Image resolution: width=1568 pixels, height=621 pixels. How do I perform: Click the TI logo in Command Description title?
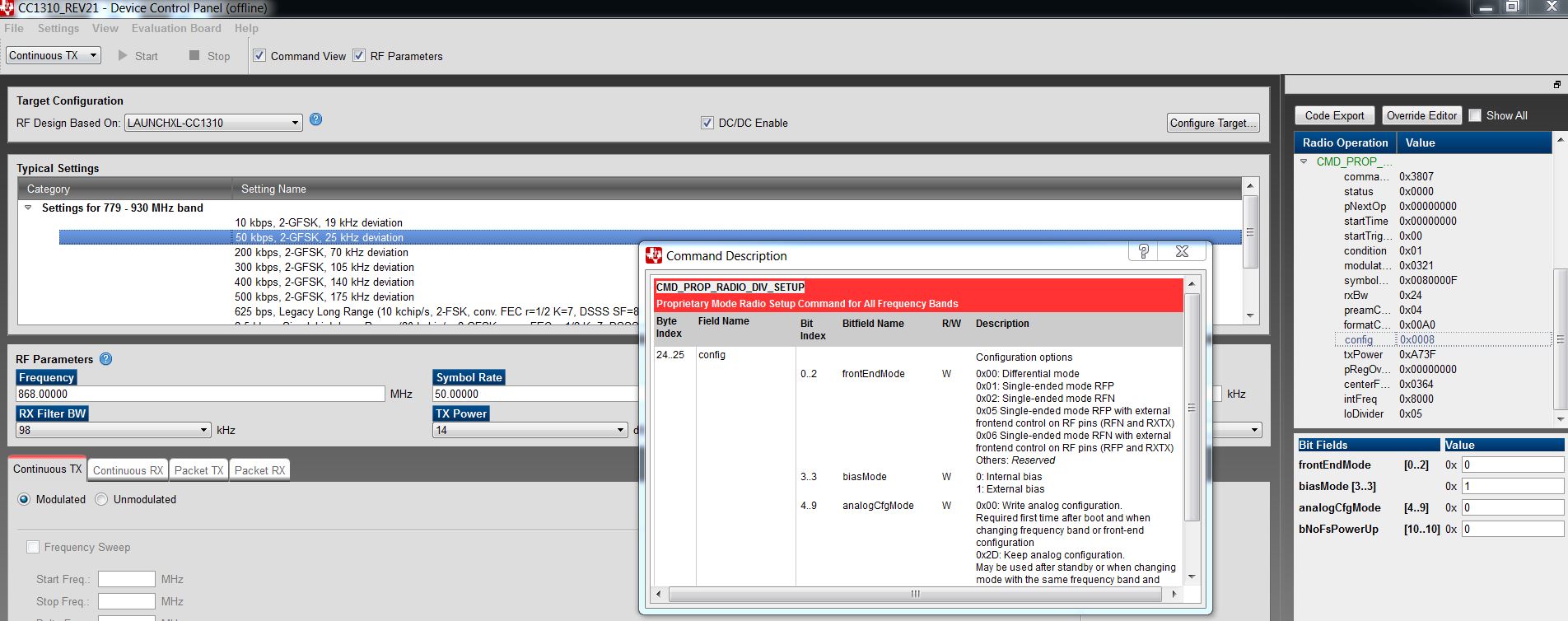(x=654, y=255)
